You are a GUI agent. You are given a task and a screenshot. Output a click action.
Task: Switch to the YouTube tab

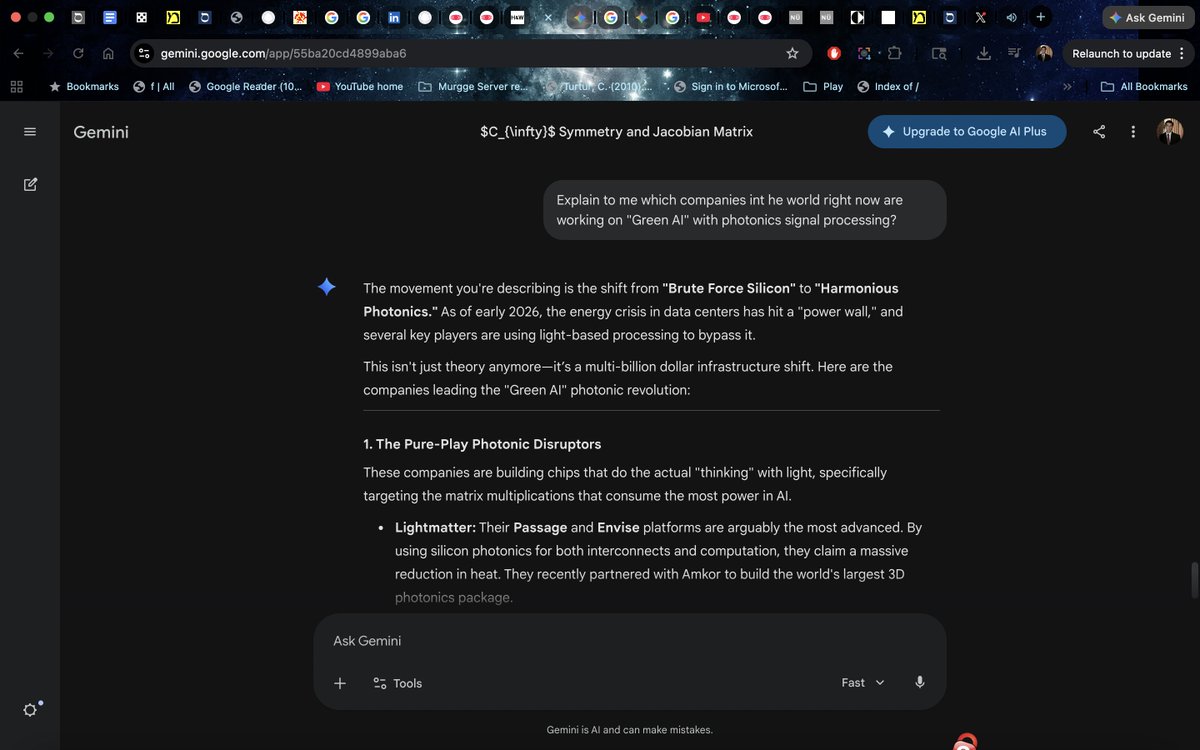[703, 18]
